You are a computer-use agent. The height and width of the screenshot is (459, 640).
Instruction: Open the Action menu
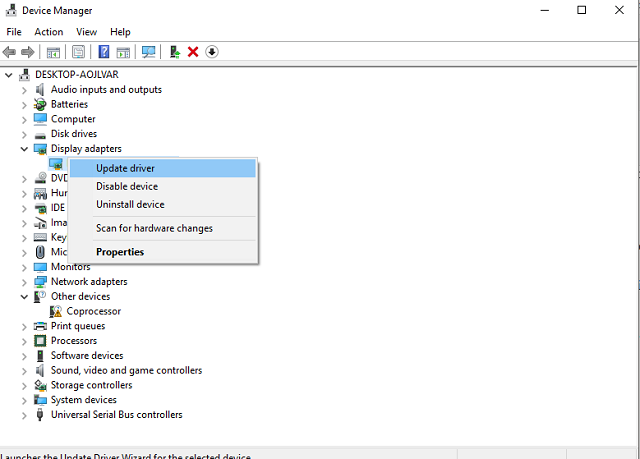click(x=49, y=32)
